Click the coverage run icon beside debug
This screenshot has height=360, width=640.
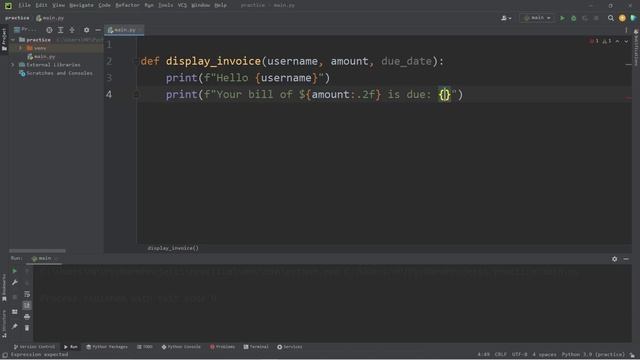point(585,18)
